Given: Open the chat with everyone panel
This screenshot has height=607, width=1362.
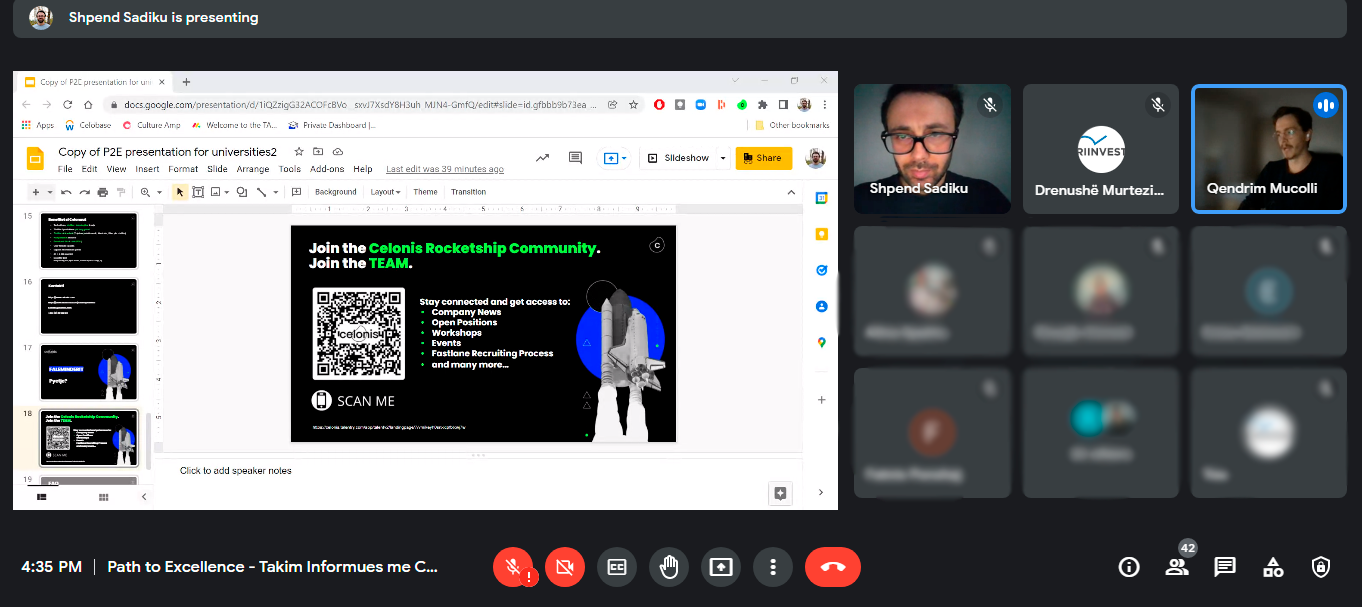Looking at the screenshot, I should coord(1224,567).
